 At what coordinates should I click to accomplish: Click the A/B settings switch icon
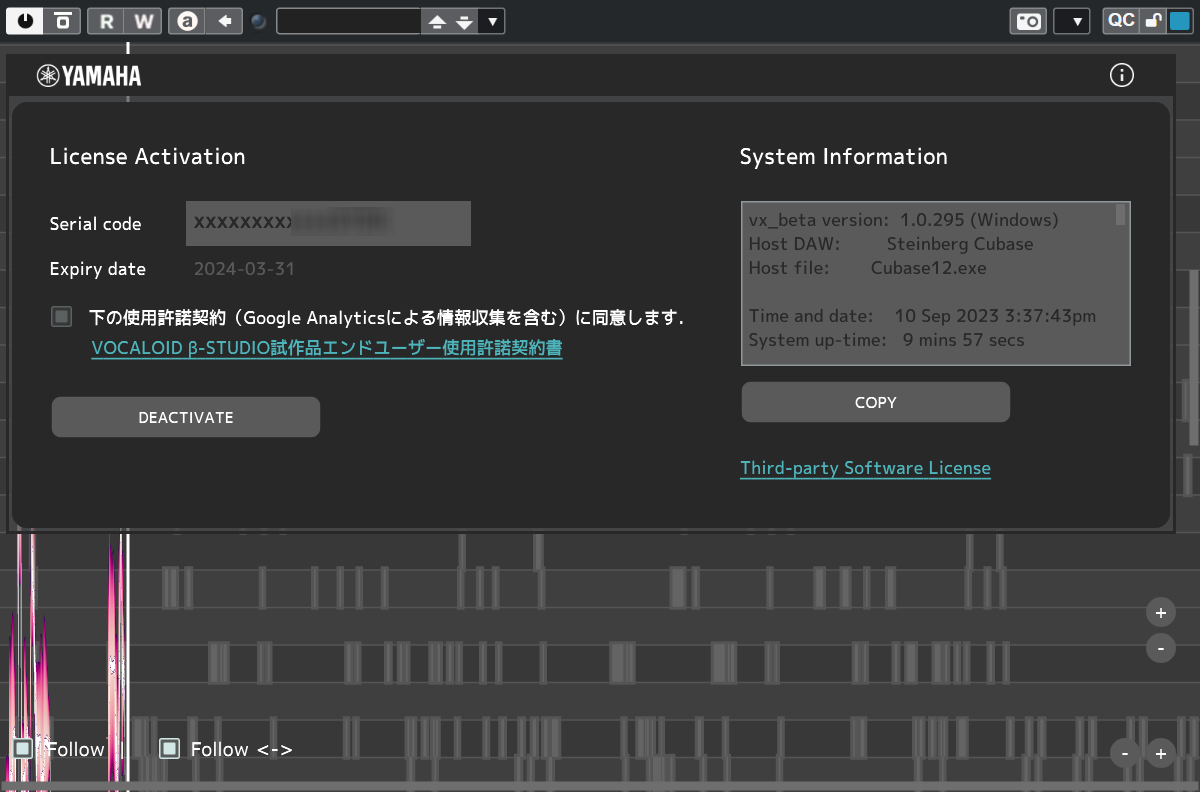(x=187, y=20)
